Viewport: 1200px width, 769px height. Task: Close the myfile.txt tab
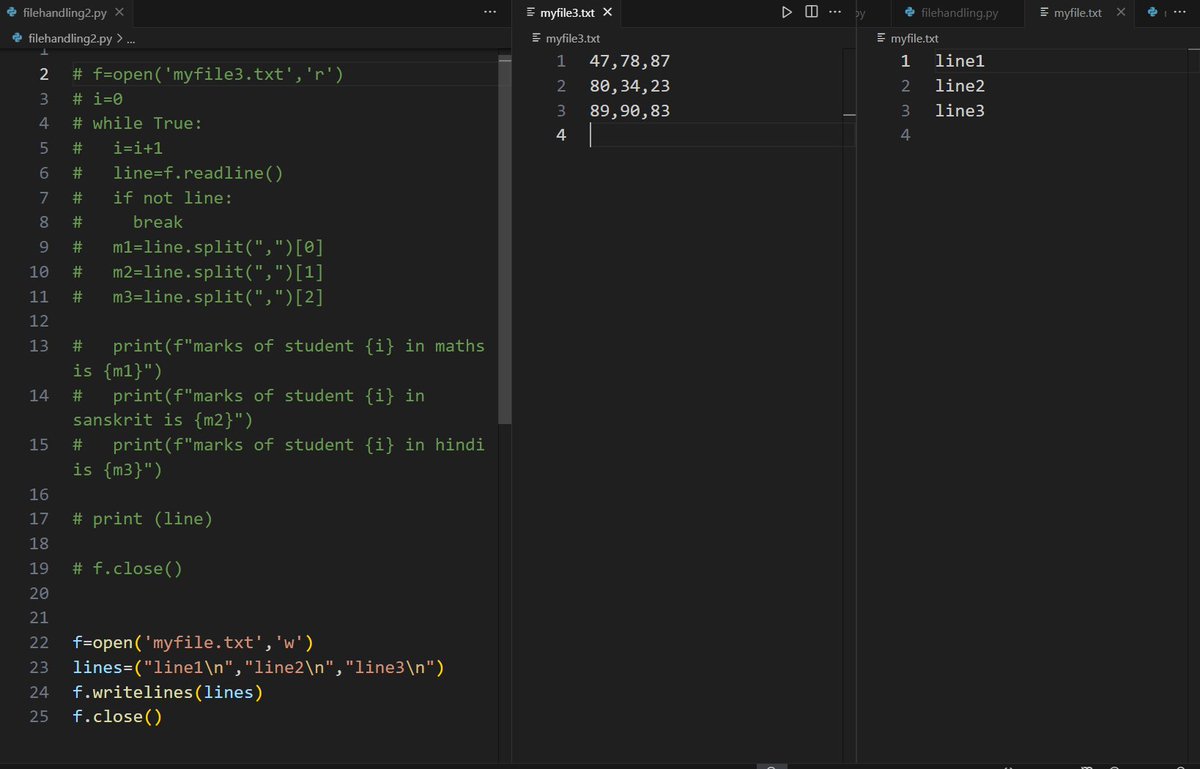[1120, 12]
